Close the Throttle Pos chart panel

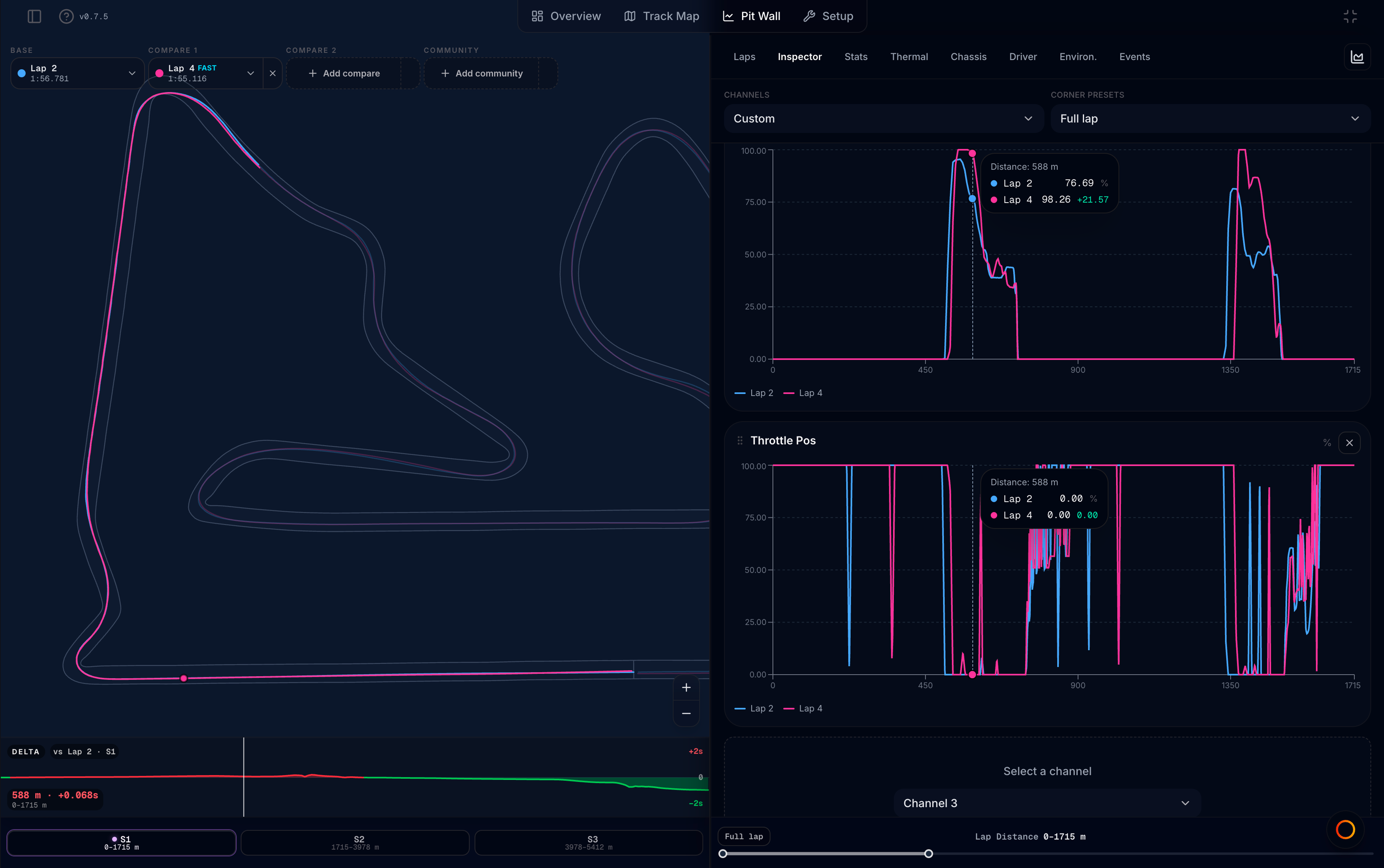1349,443
